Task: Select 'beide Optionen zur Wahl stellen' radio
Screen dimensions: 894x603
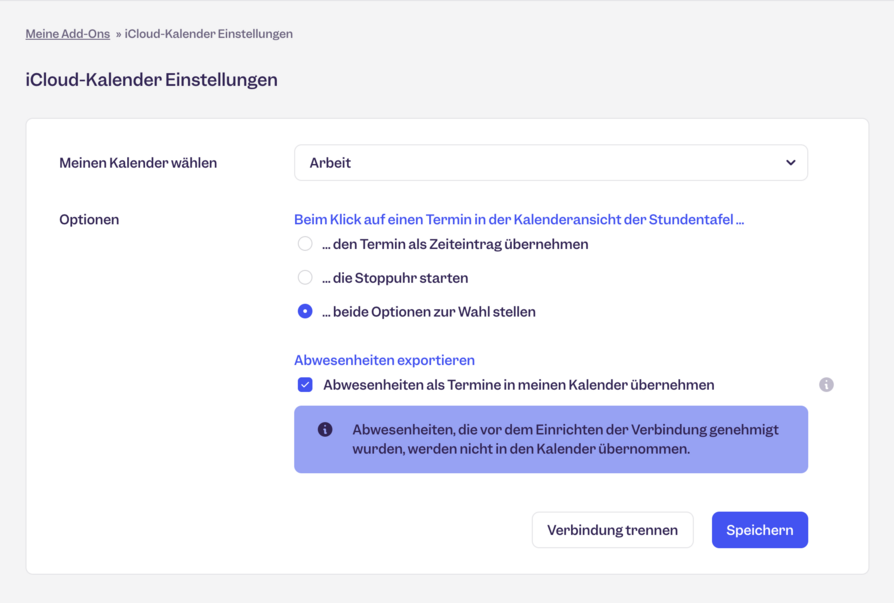Action: pos(305,311)
